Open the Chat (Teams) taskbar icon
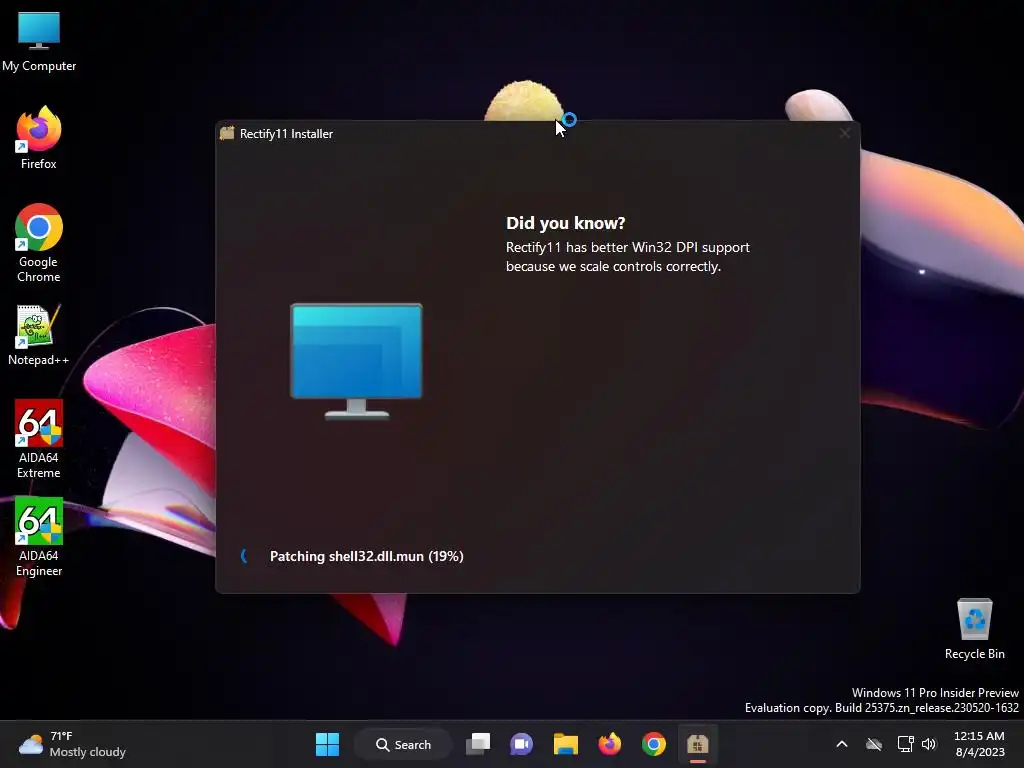The image size is (1024, 768). point(522,744)
